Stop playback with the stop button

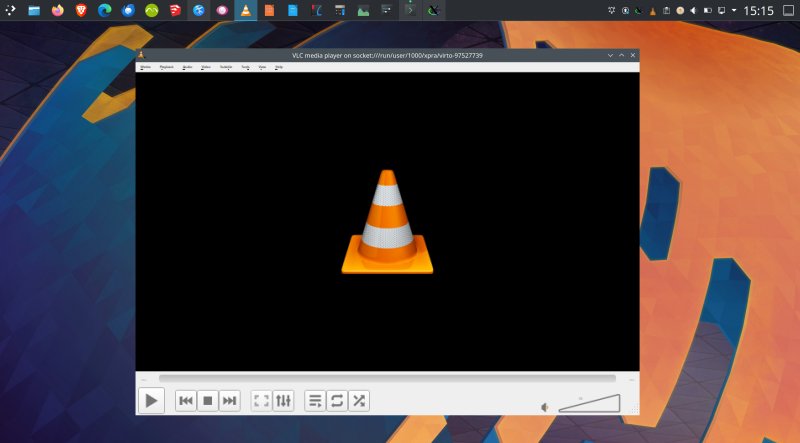click(208, 401)
